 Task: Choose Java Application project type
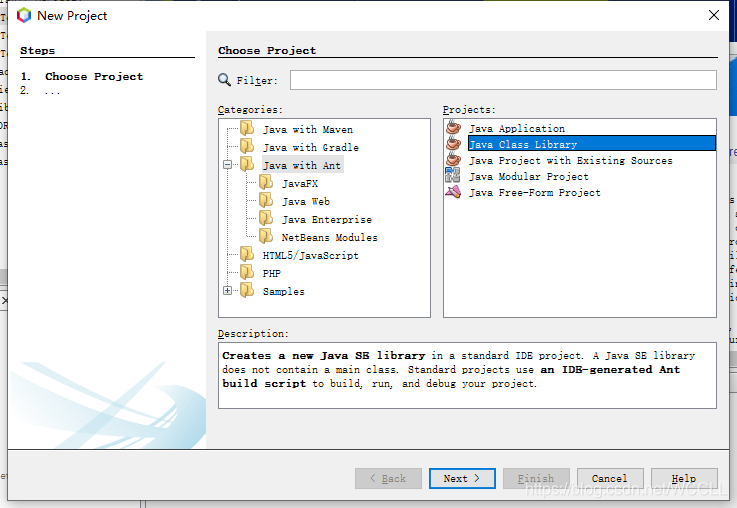(x=517, y=128)
